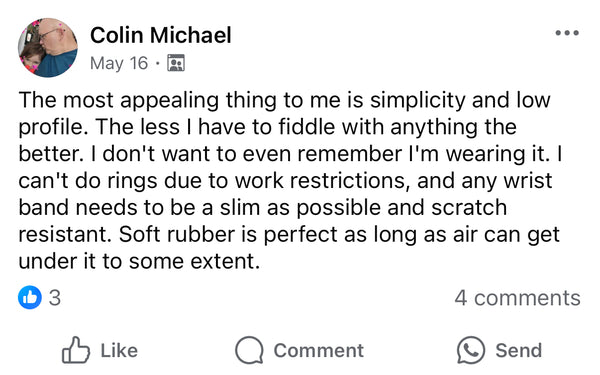Click the group audience icon beside date
Screen dimensions: 600x375
tap(176, 63)
